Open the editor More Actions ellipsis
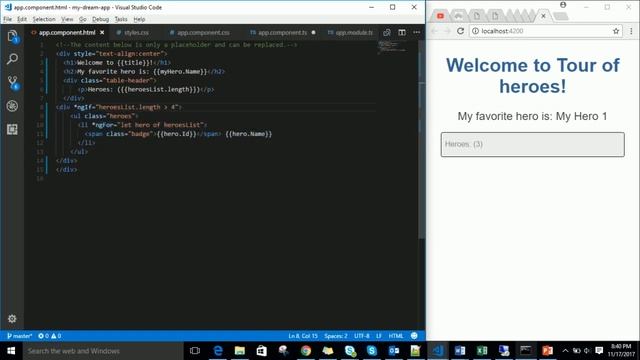 416,32
